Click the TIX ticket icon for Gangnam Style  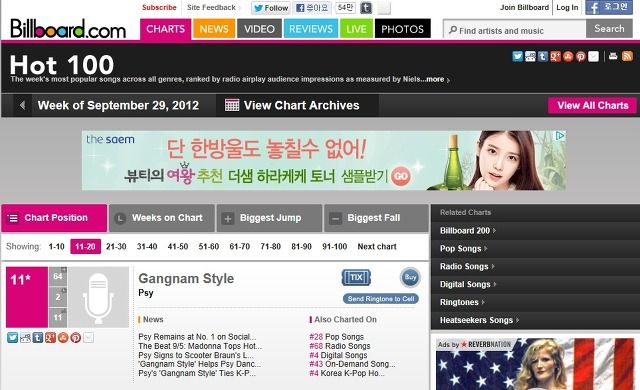pos(356,278)
